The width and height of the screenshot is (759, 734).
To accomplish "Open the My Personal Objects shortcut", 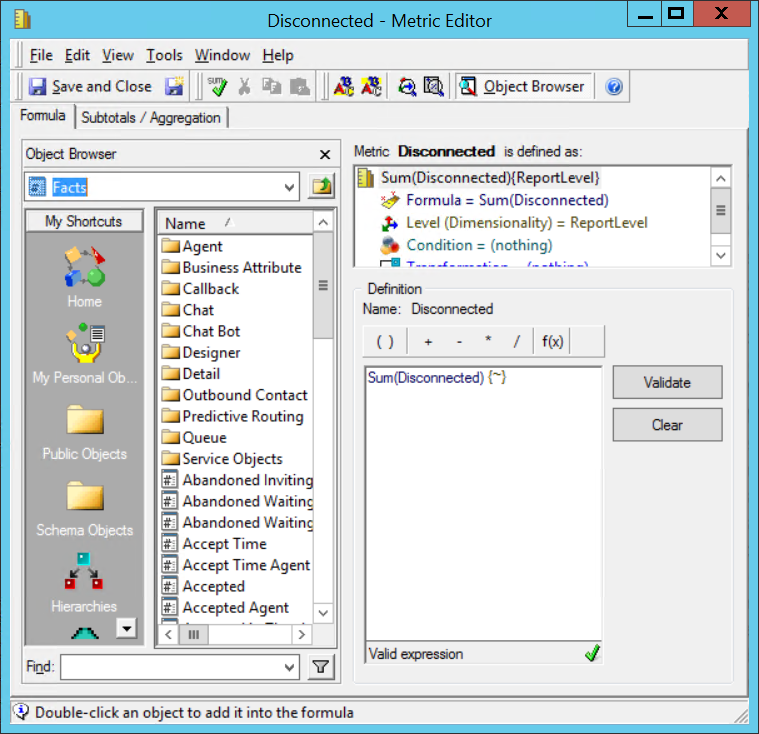I will [x=84, y=347].
